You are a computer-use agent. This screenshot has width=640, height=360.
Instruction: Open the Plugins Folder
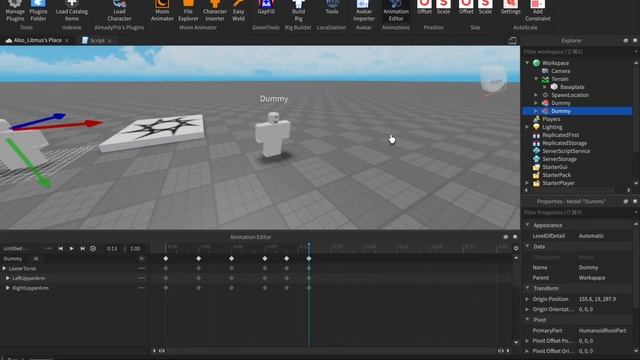[x=38, y=11]
